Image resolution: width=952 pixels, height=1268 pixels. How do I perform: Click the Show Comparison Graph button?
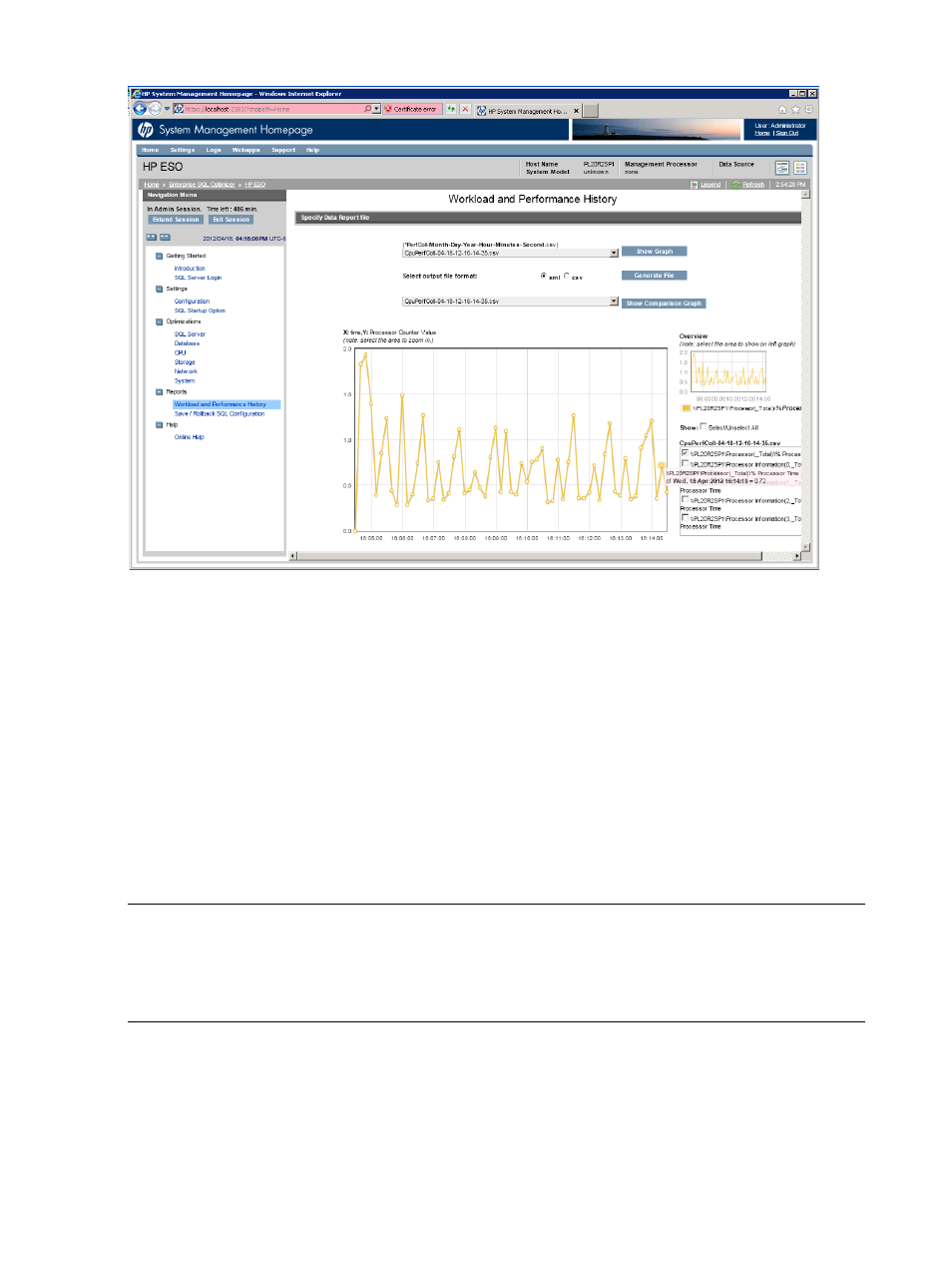[x=664, y=304]
